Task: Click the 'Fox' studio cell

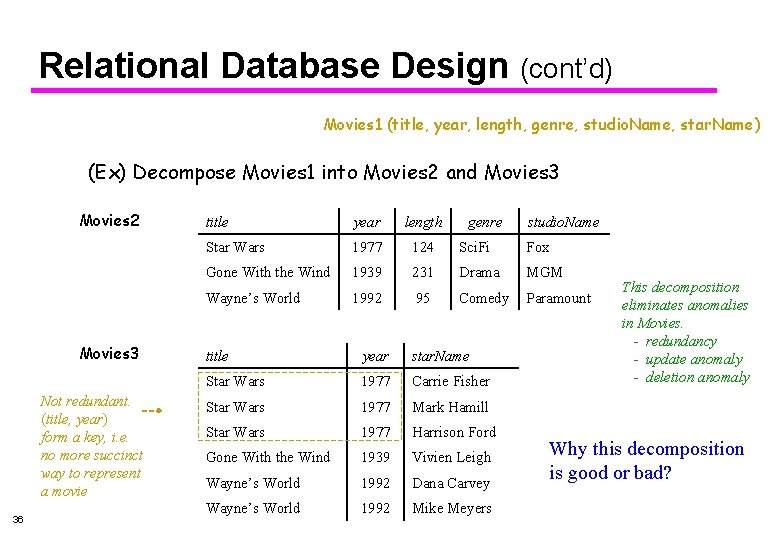Action: tap(538, 247)
